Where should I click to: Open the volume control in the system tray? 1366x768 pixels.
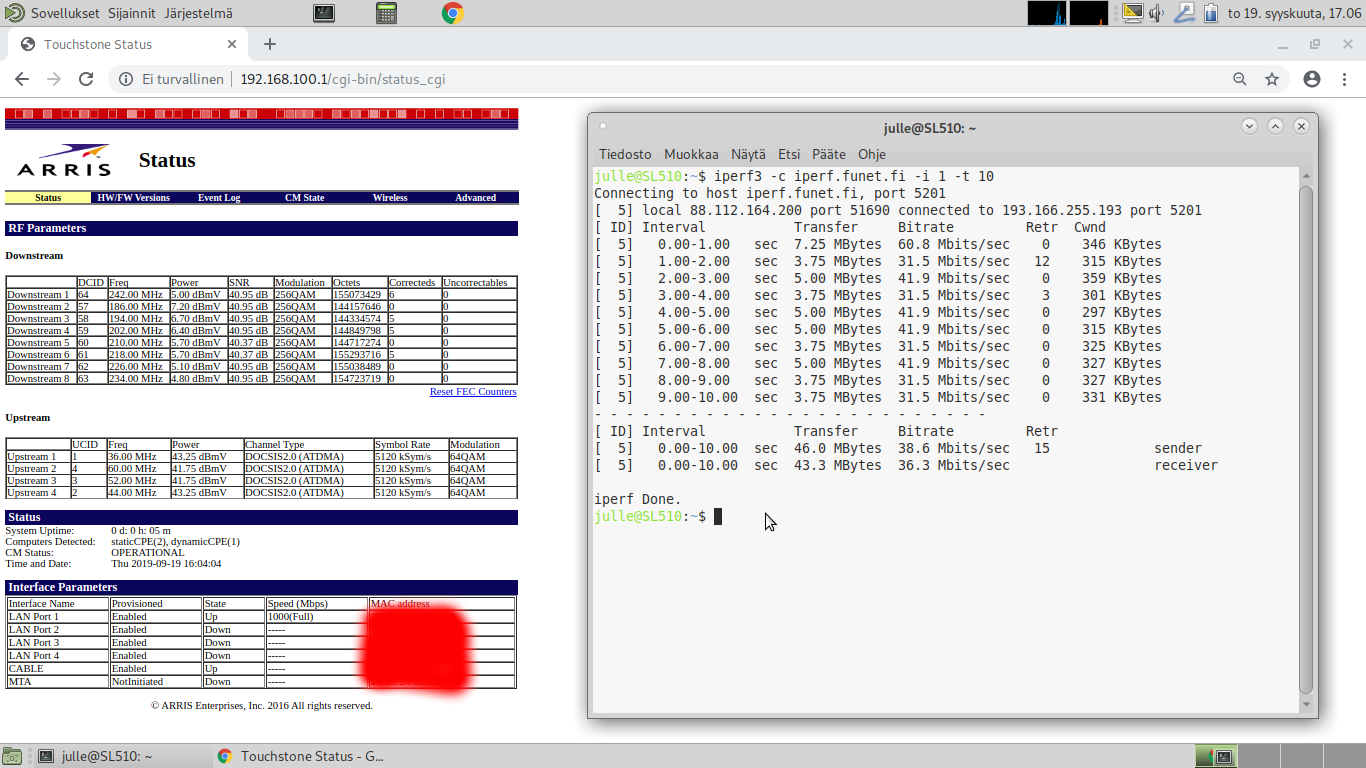[1157, 13]
